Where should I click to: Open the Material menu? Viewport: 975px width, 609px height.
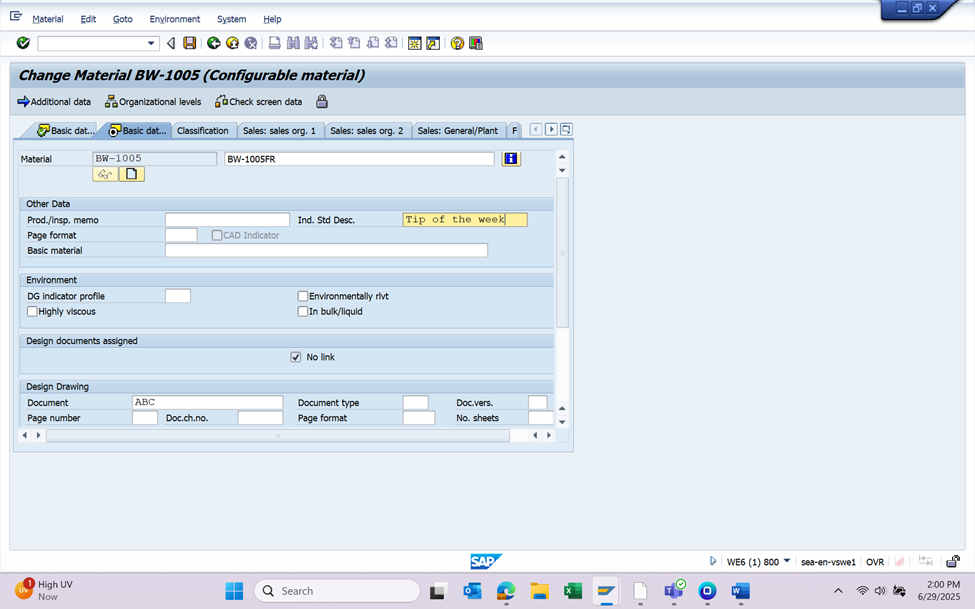48,19
